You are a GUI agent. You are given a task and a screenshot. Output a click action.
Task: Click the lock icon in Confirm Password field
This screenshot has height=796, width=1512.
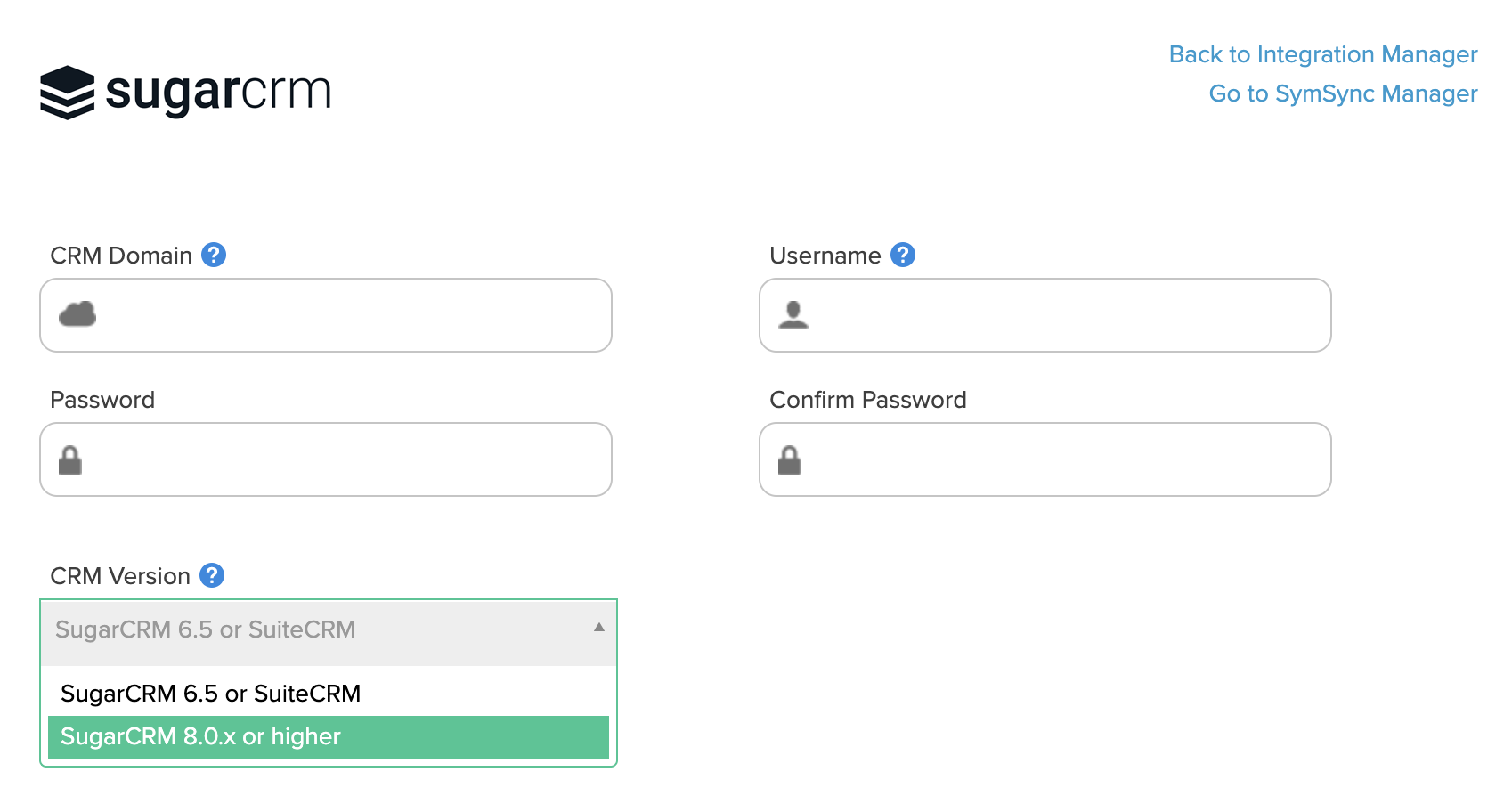pos(790,460)
